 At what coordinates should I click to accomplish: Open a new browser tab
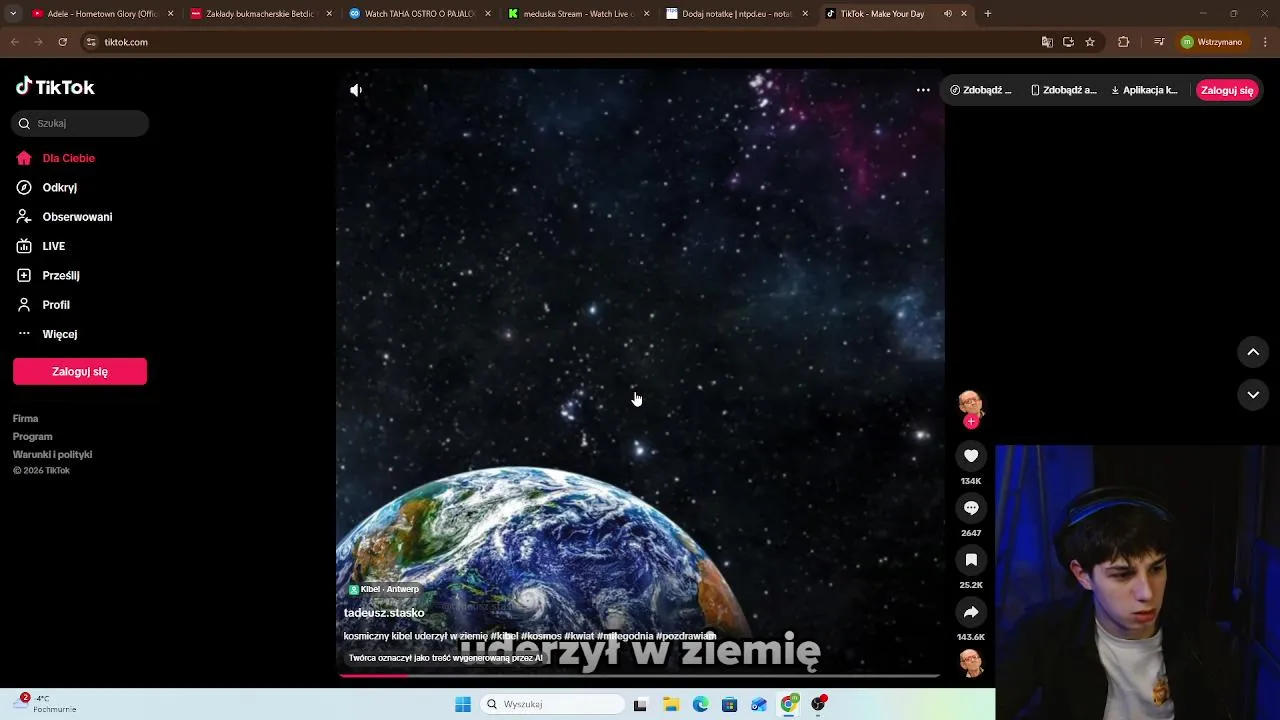point(988,14)
